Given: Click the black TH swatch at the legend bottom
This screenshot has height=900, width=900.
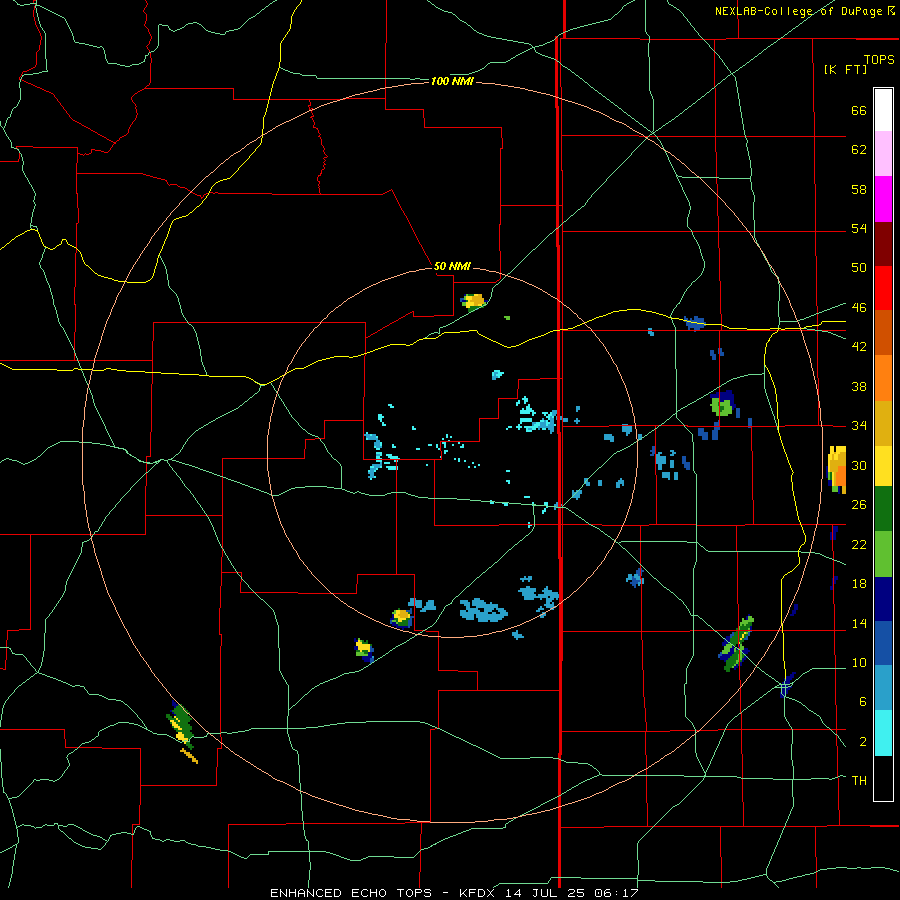Looking at the screenshot, I should (883, 778).
